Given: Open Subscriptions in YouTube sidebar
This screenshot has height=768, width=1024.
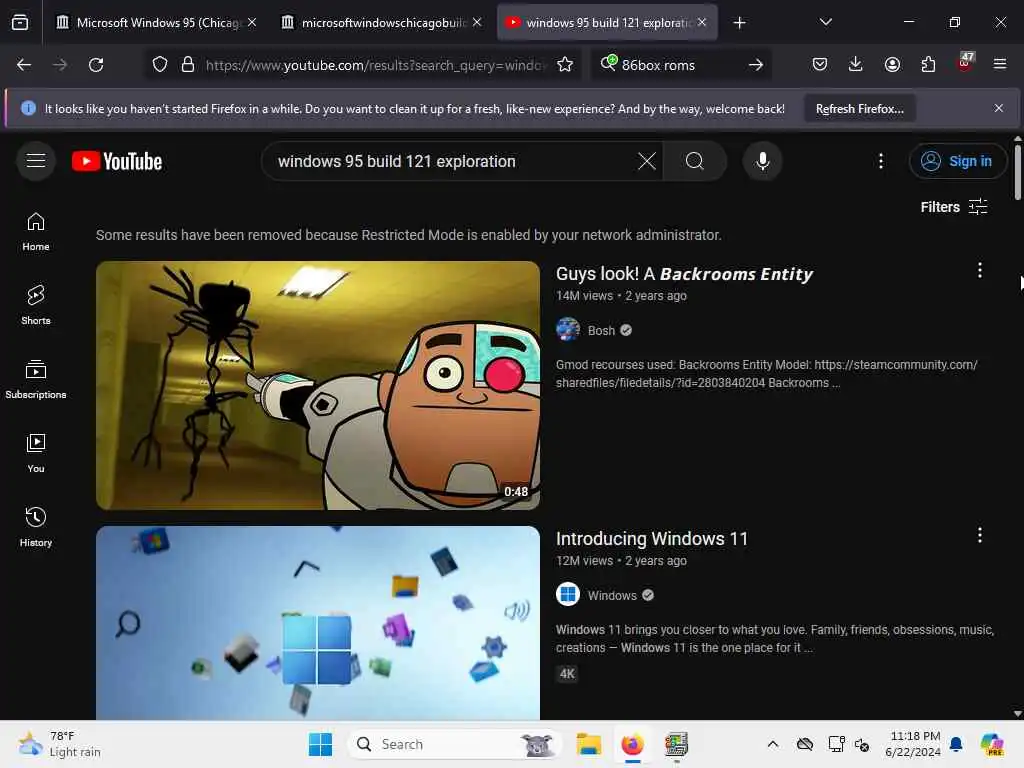Looking at the screenshot, I should pos(36,379).
